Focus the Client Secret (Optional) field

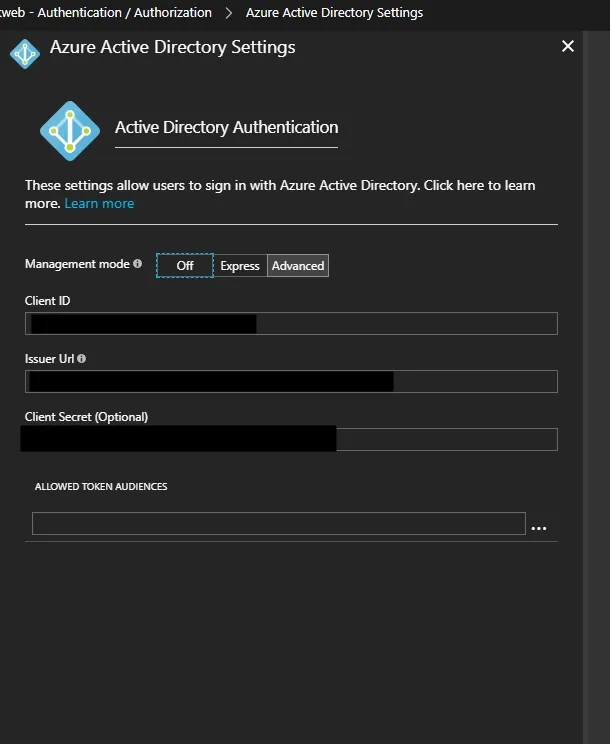[291, 439]
